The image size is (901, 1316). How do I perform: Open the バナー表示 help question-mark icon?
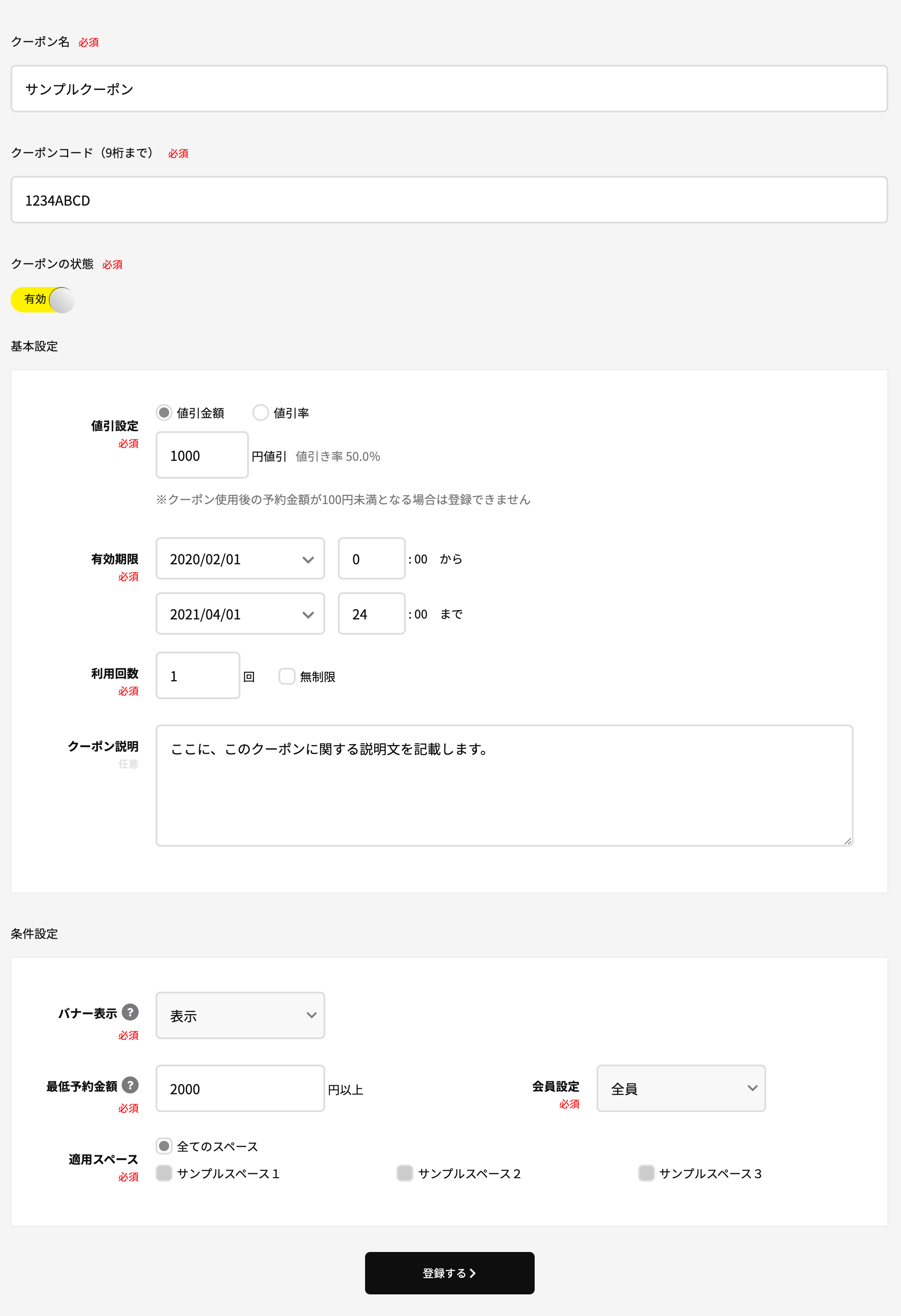click(130, 1012)
